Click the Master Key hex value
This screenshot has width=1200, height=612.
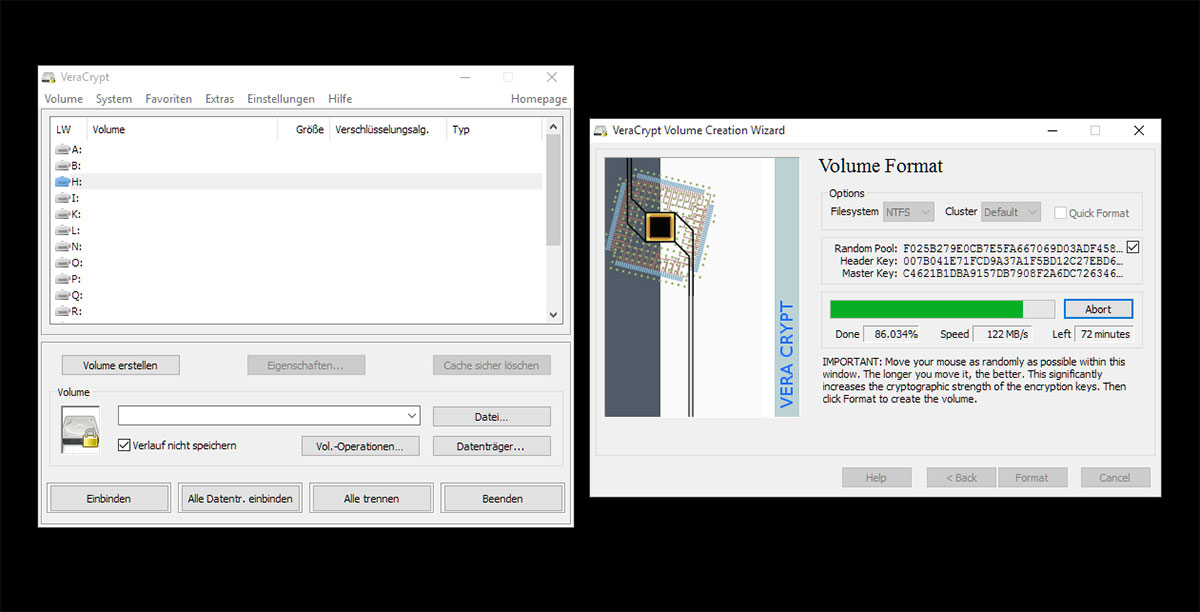pyautogui.click(x=1012, y=274)
